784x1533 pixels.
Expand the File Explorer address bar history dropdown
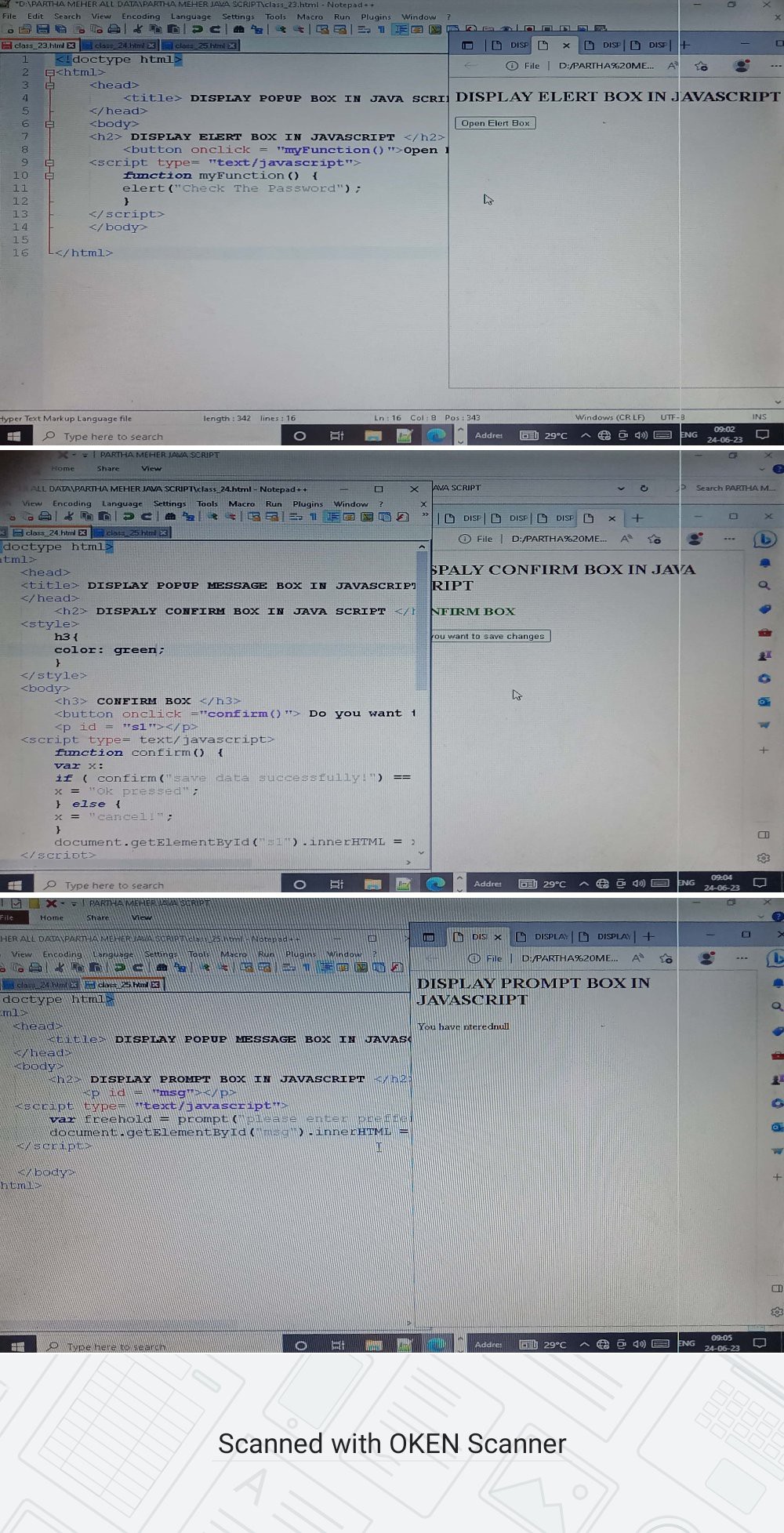pyautogui.click(x=621, y=488)
